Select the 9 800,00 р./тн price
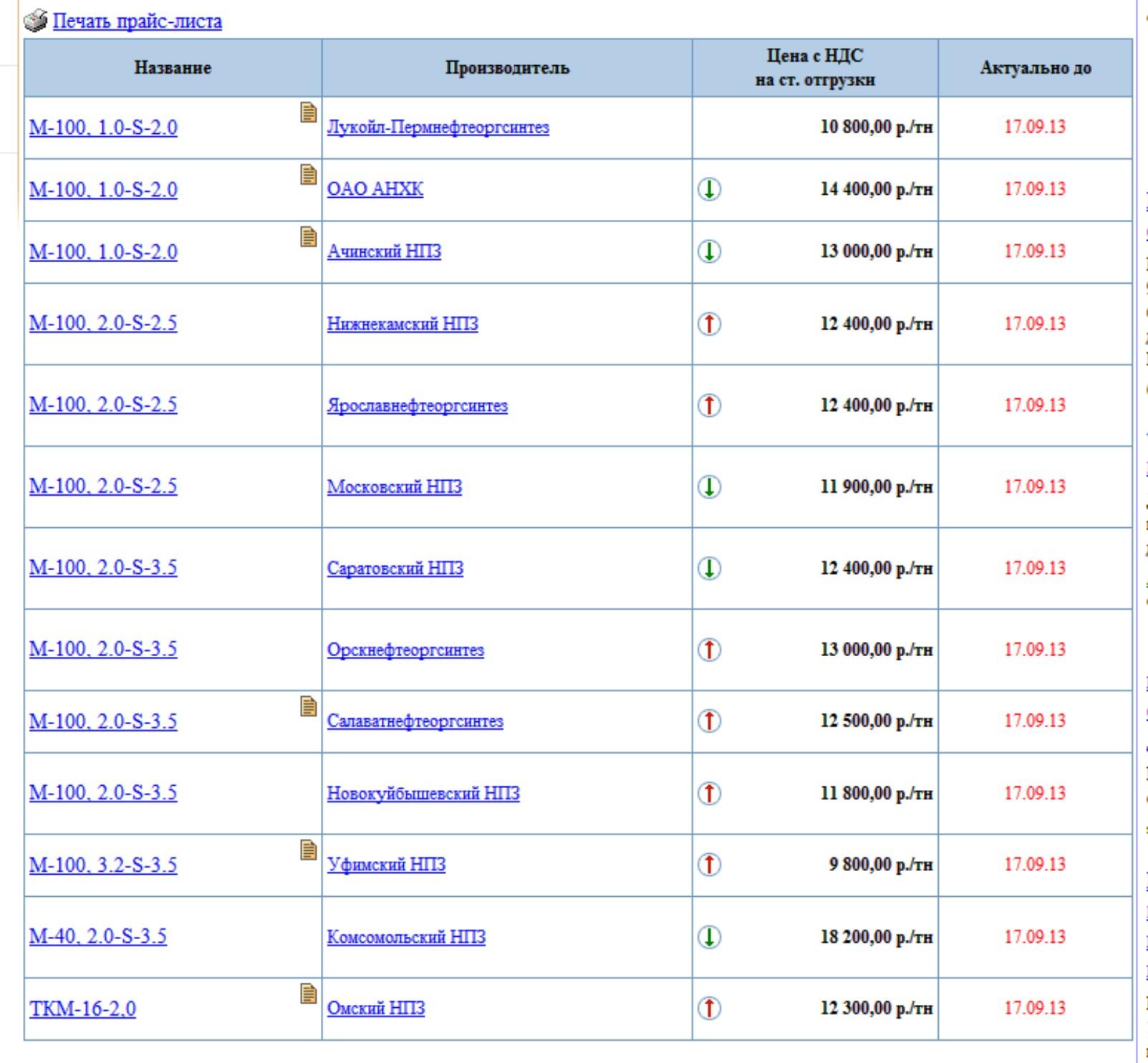The image size is (1148, 1063). (x=882, y=865)
